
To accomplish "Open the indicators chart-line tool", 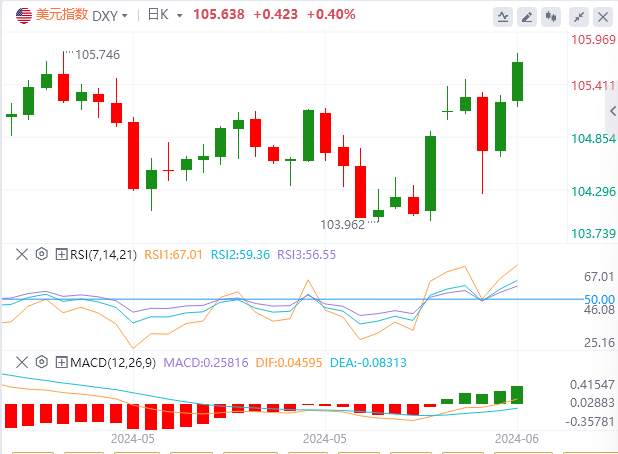I will [503, 17].
